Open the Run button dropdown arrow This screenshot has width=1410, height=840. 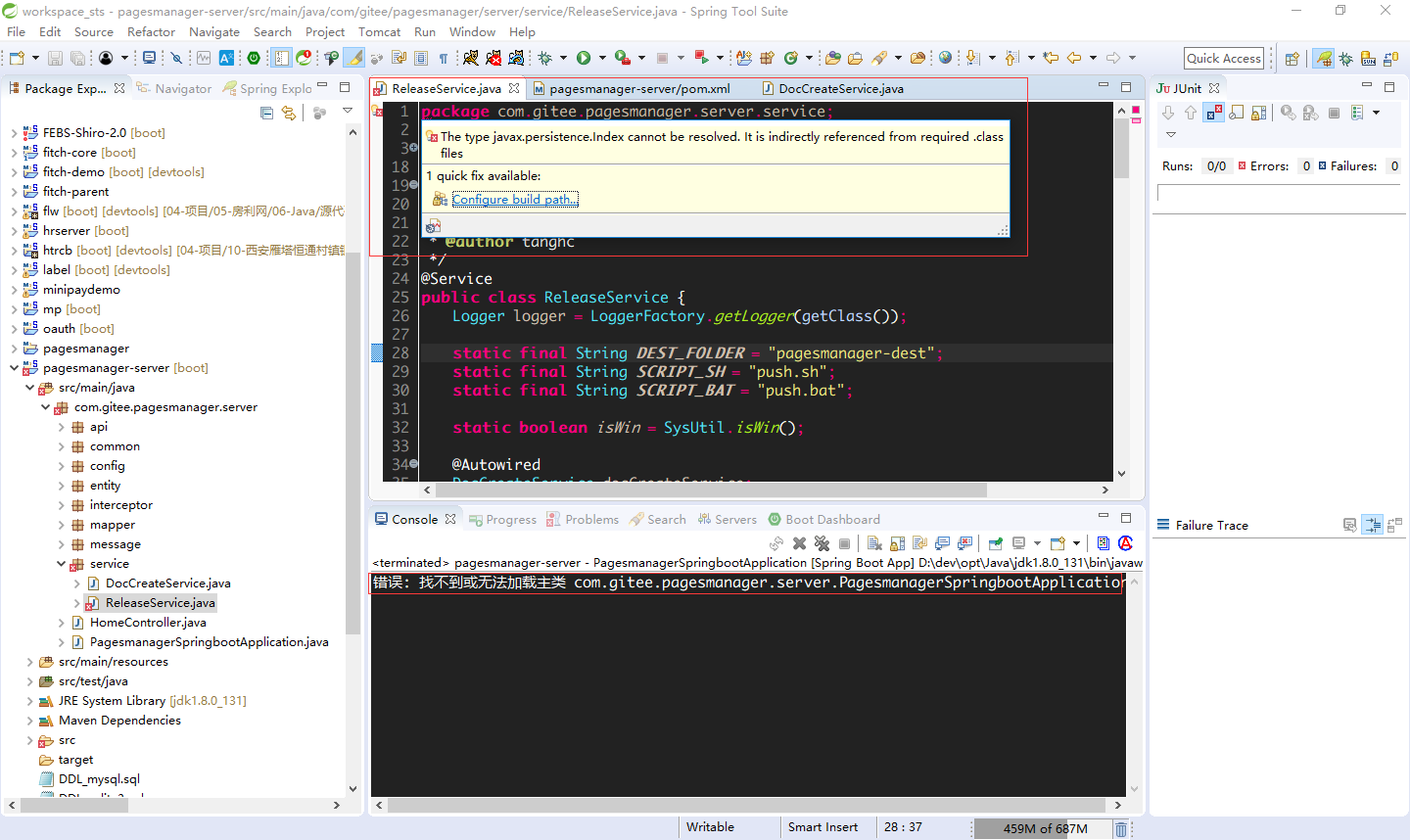pyautogui.click(x=602, y=59)
